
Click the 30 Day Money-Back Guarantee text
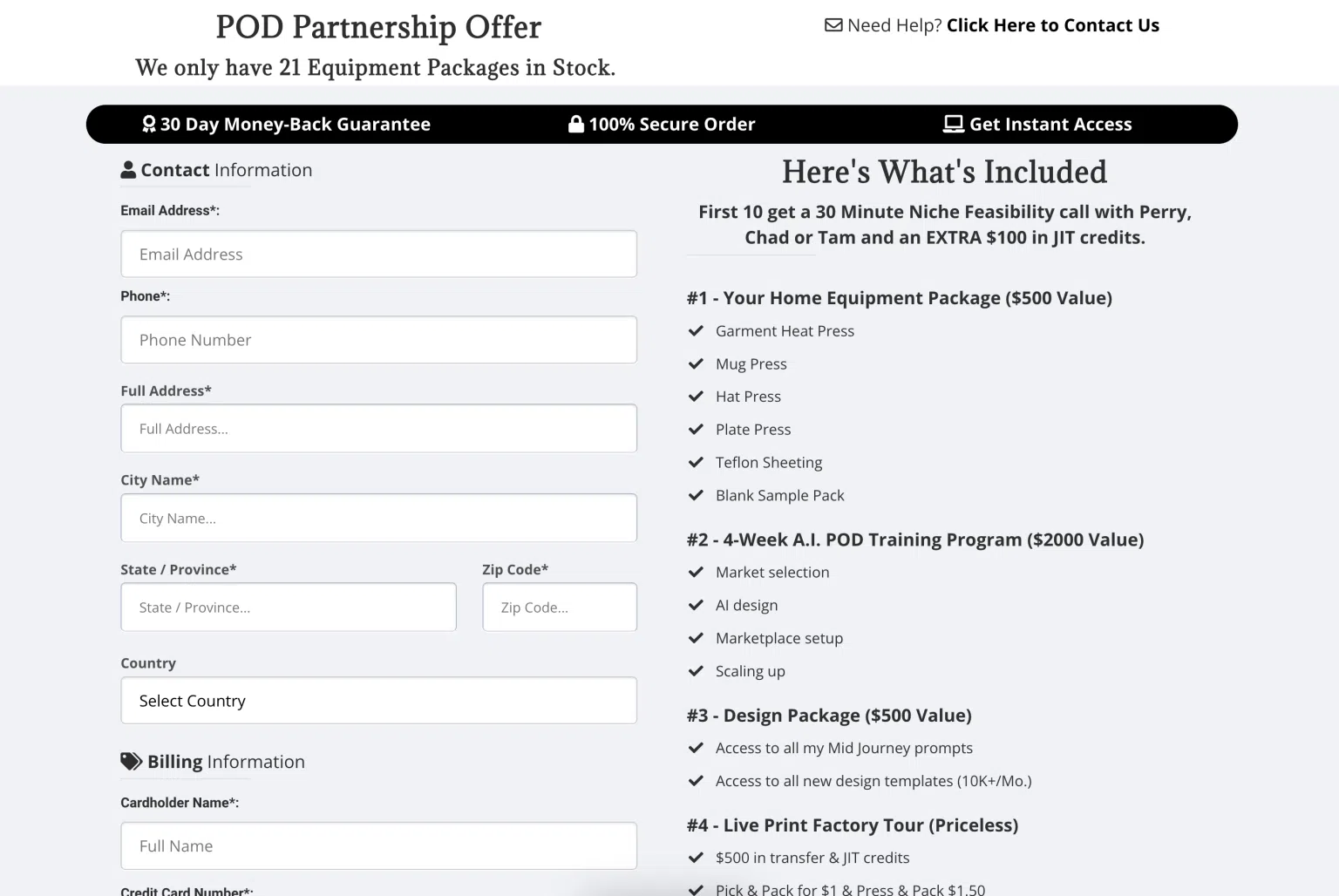(295, 124)
